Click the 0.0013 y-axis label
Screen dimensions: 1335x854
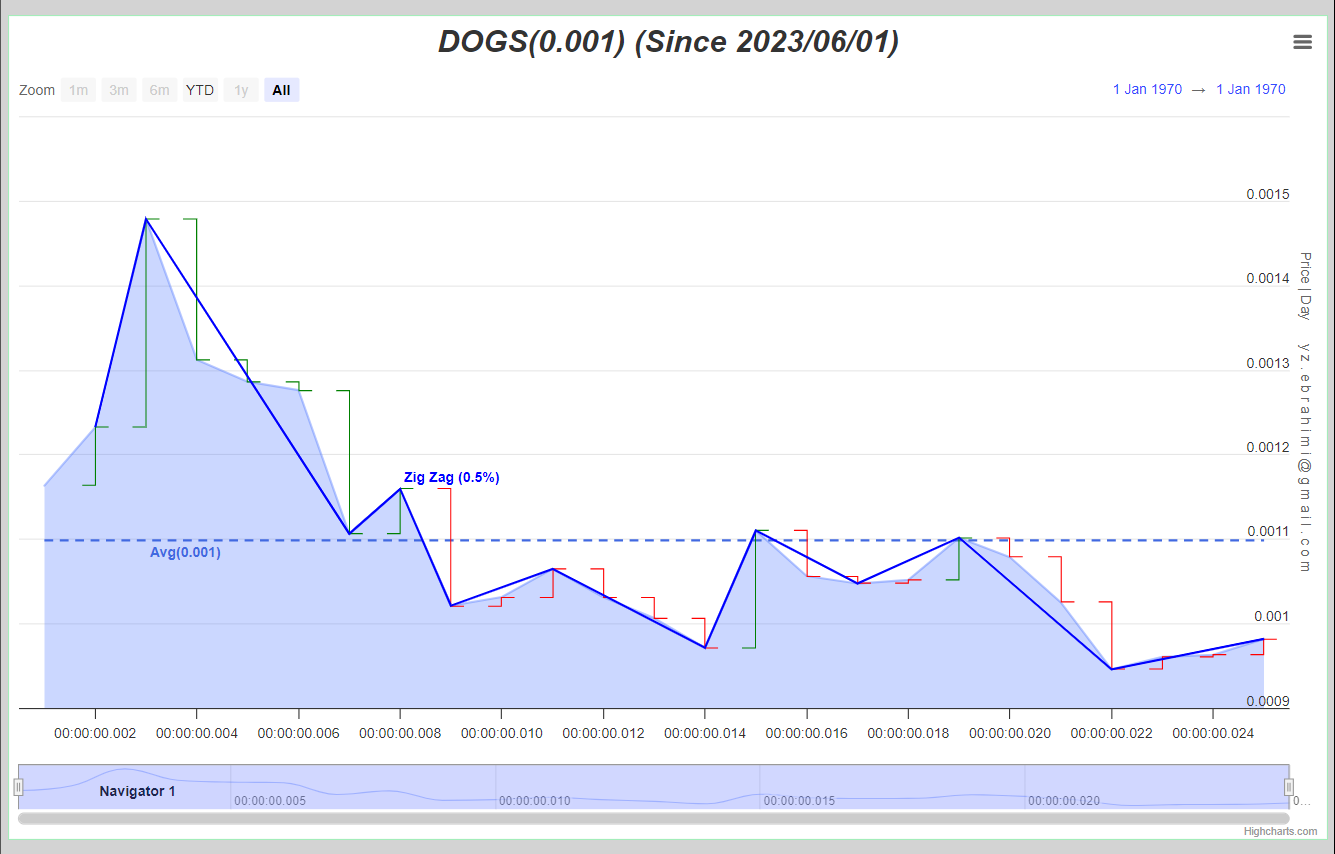pyautogui.click(x=1267, y=363)
